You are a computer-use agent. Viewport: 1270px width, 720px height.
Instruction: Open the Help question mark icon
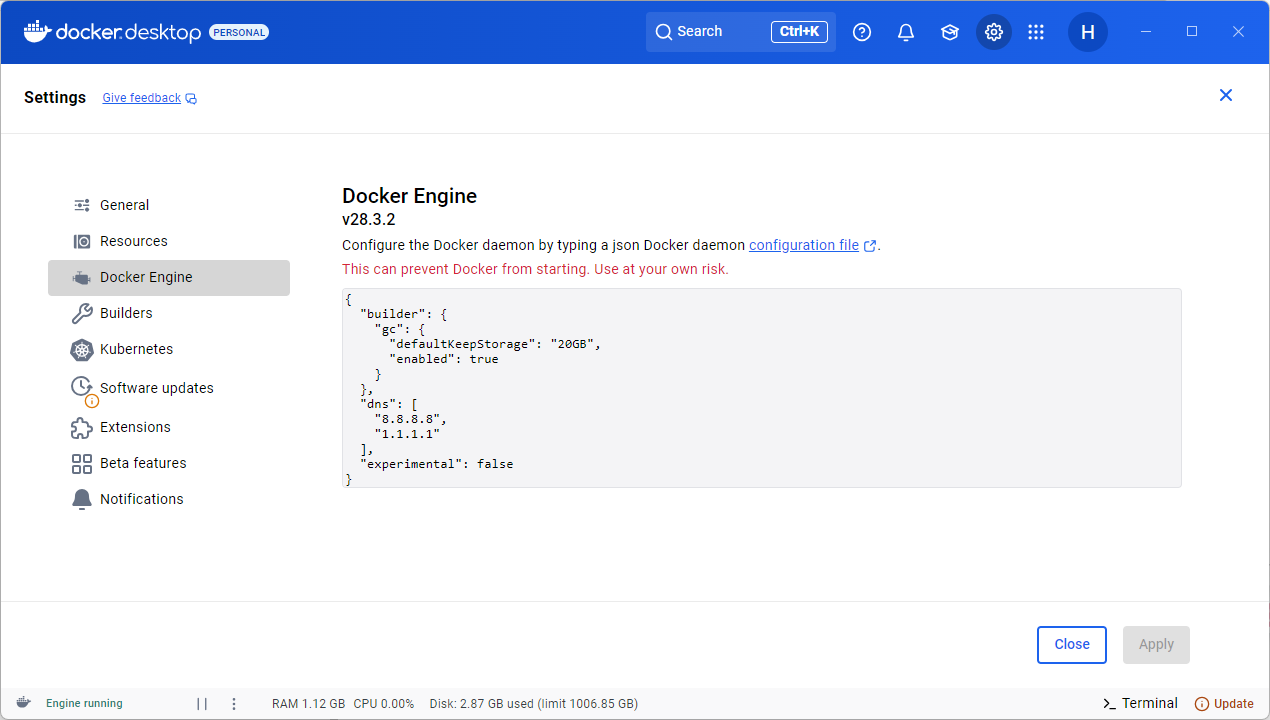862,32
